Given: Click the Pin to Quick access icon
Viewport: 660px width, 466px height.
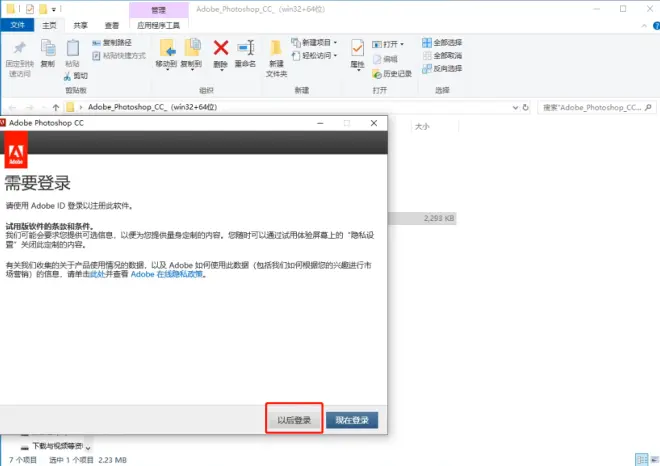Looking at the screenshot, I should (x=19, y=48).
